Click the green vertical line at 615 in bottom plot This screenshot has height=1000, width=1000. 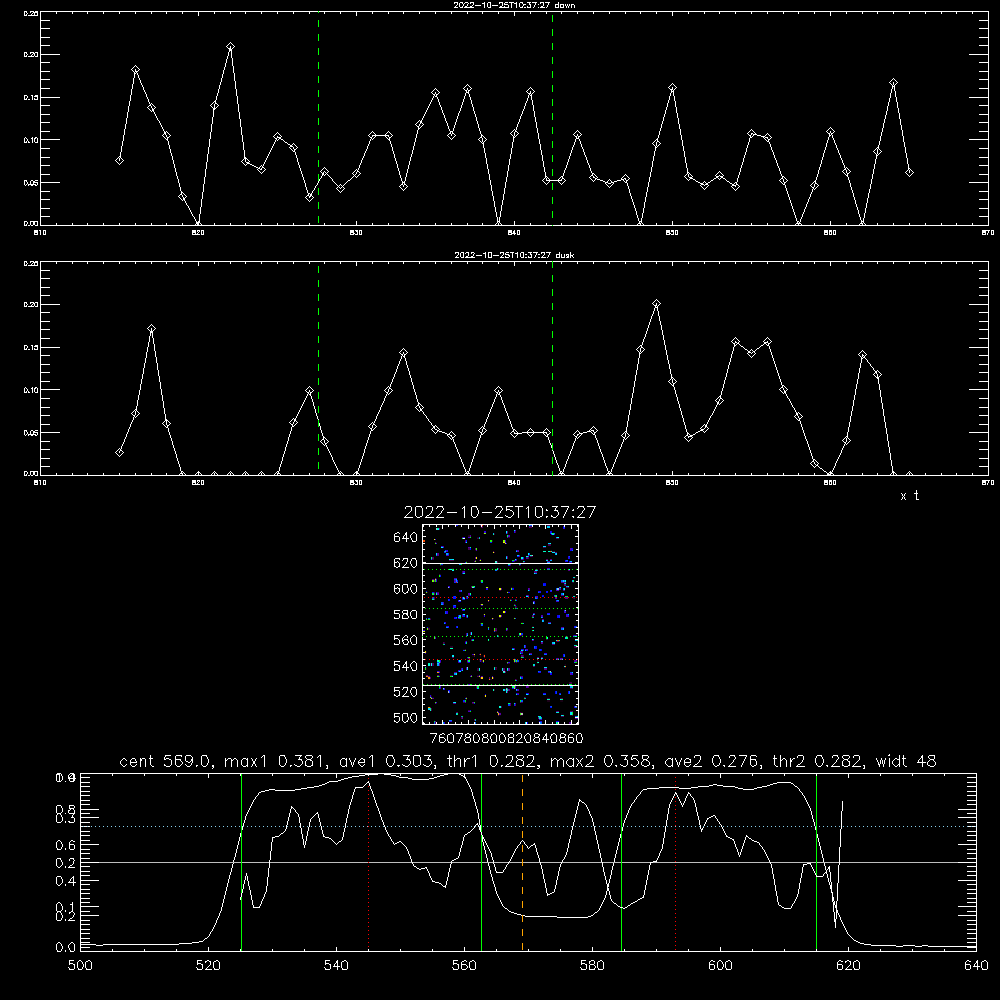pos(816,862)
